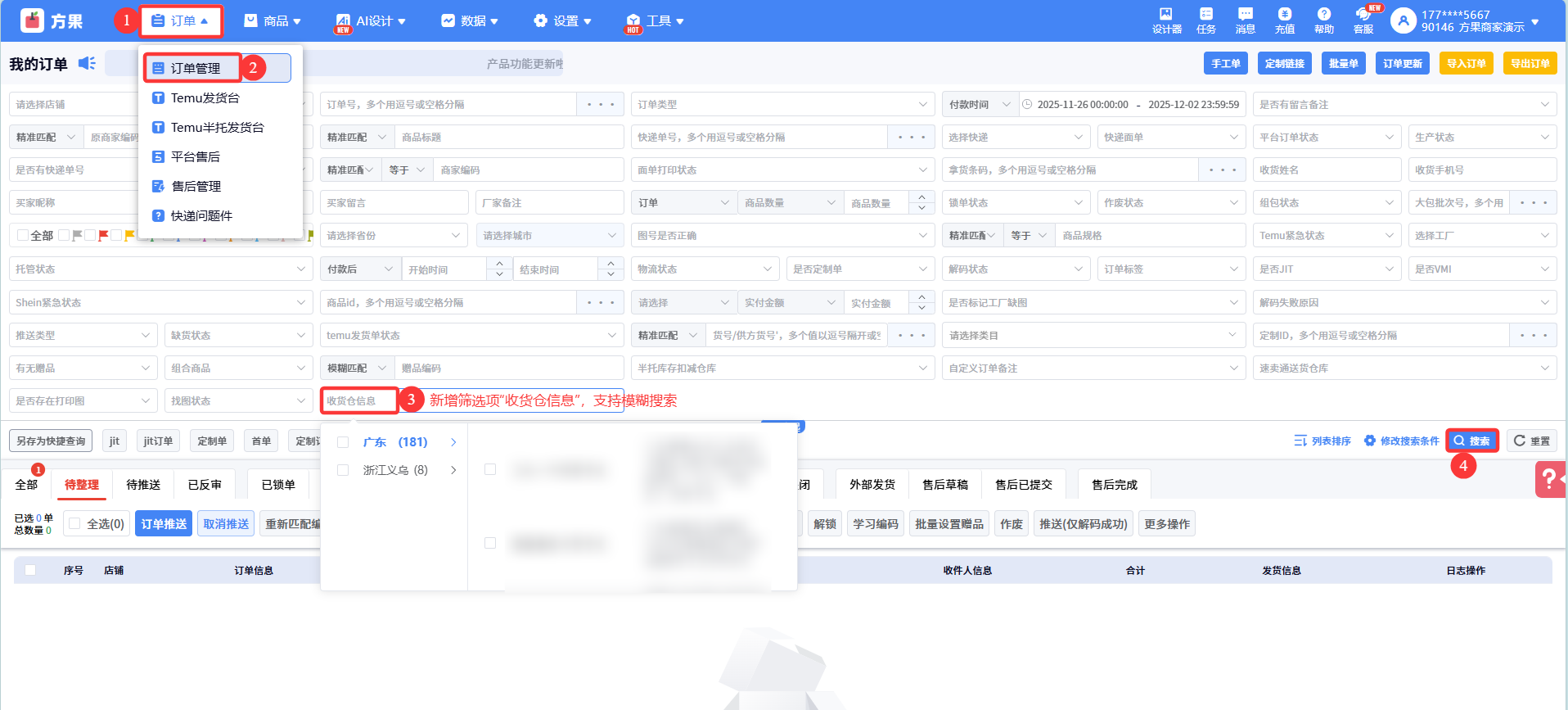The image size is (1568, 710).
Task: Open the 帮助 help icon in header
Action: pyautogui.click(x=1323, y=20)
